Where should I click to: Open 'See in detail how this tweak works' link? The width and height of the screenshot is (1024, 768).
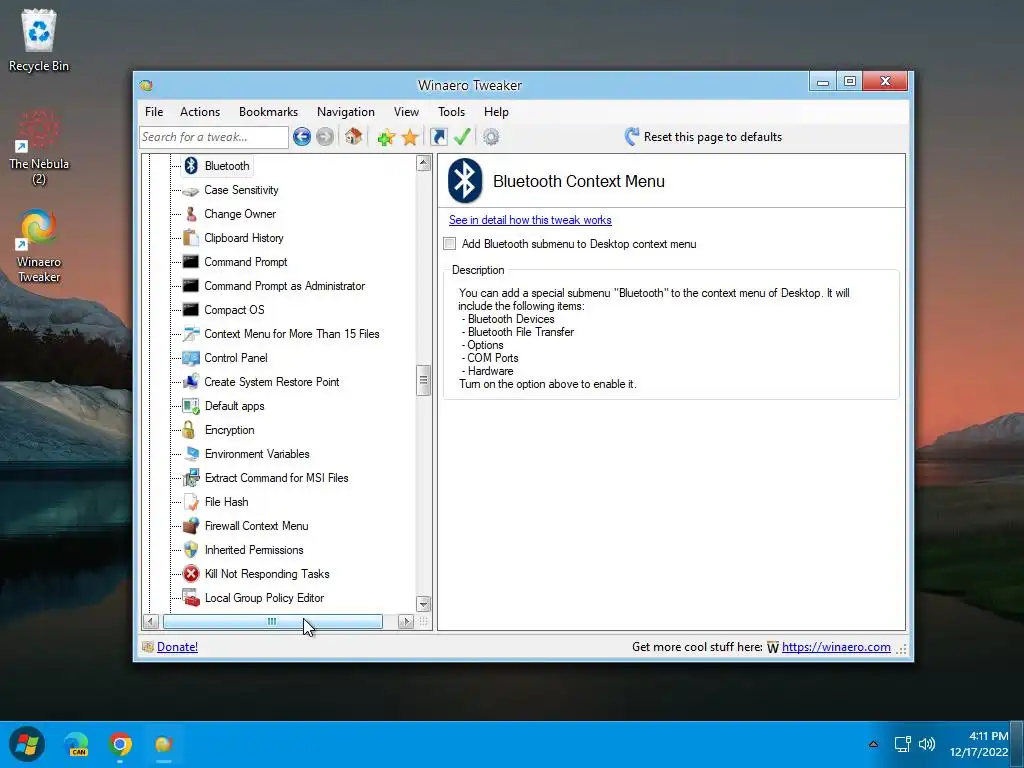tap(530, 220)
